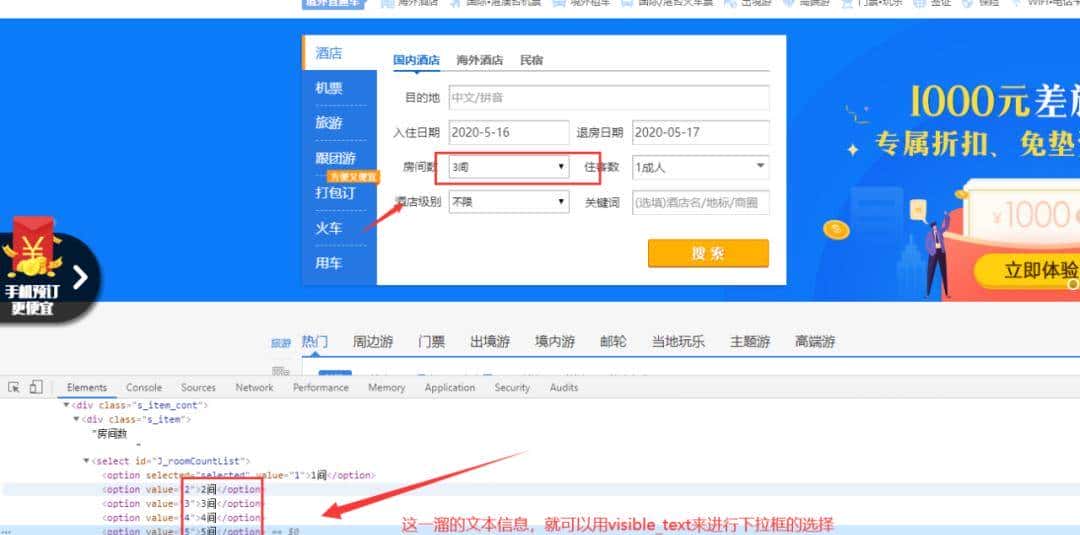Viewport: 1080px width, 535px height.
Task: Switch to DevTools Elements tab
Action: click(x=87, y=388)
